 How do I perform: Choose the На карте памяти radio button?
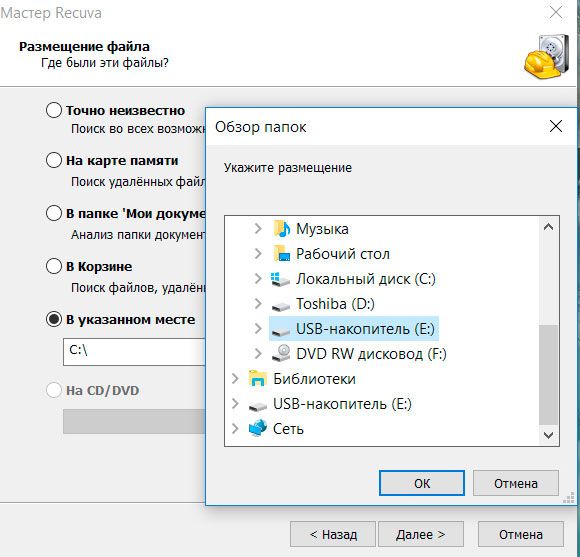(x=54, y=160)
